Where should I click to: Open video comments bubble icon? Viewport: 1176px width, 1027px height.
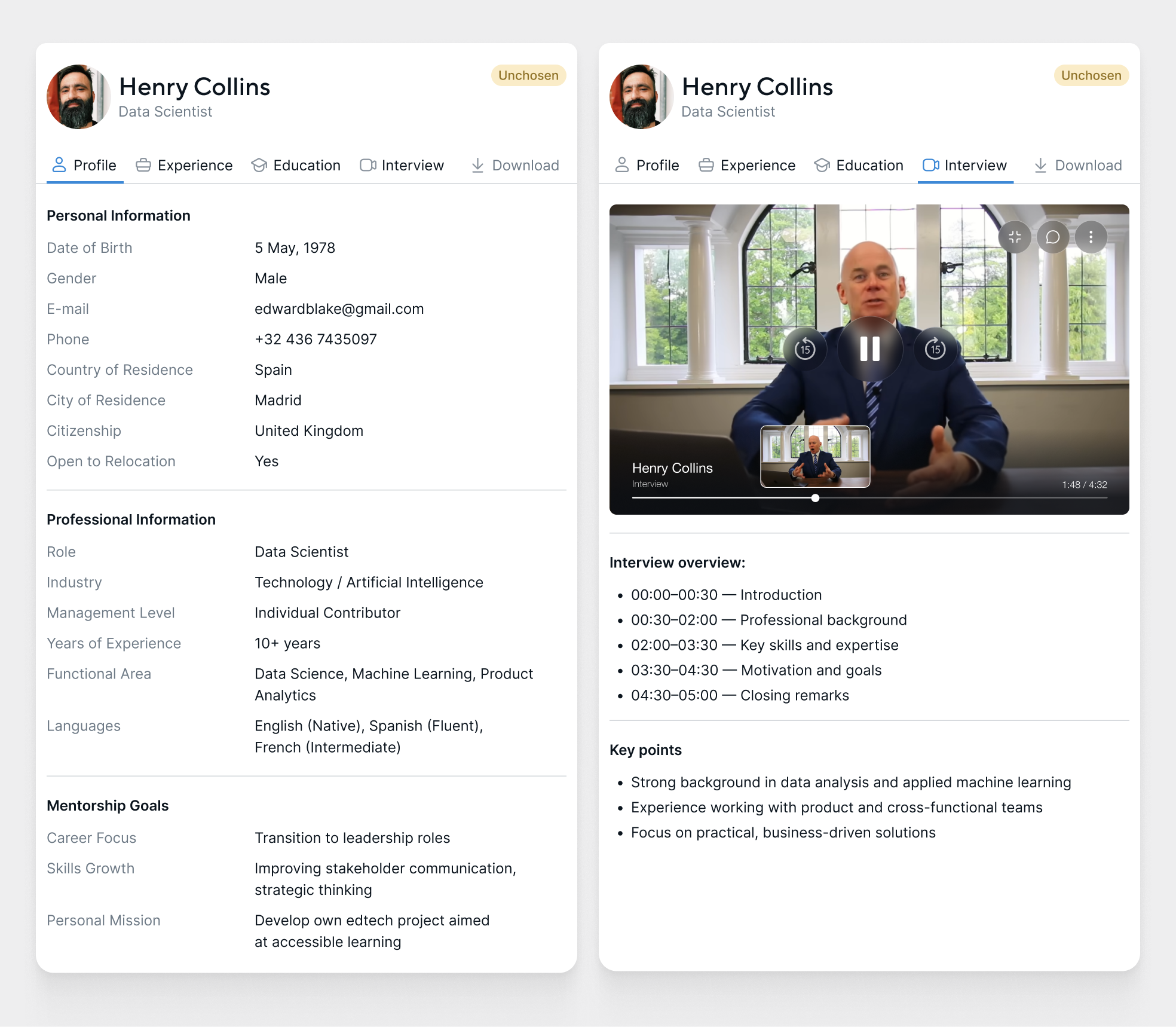[x=1053, y=237]
